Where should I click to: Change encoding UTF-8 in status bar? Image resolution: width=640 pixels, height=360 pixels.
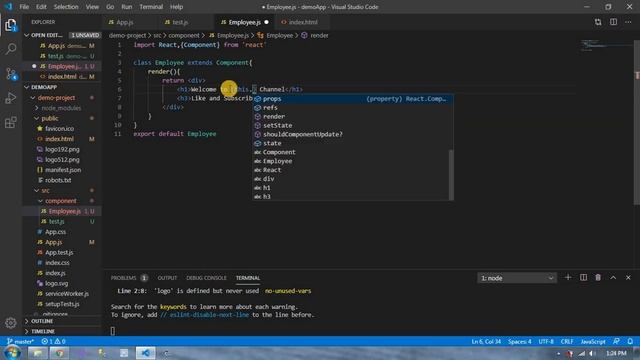546,341
